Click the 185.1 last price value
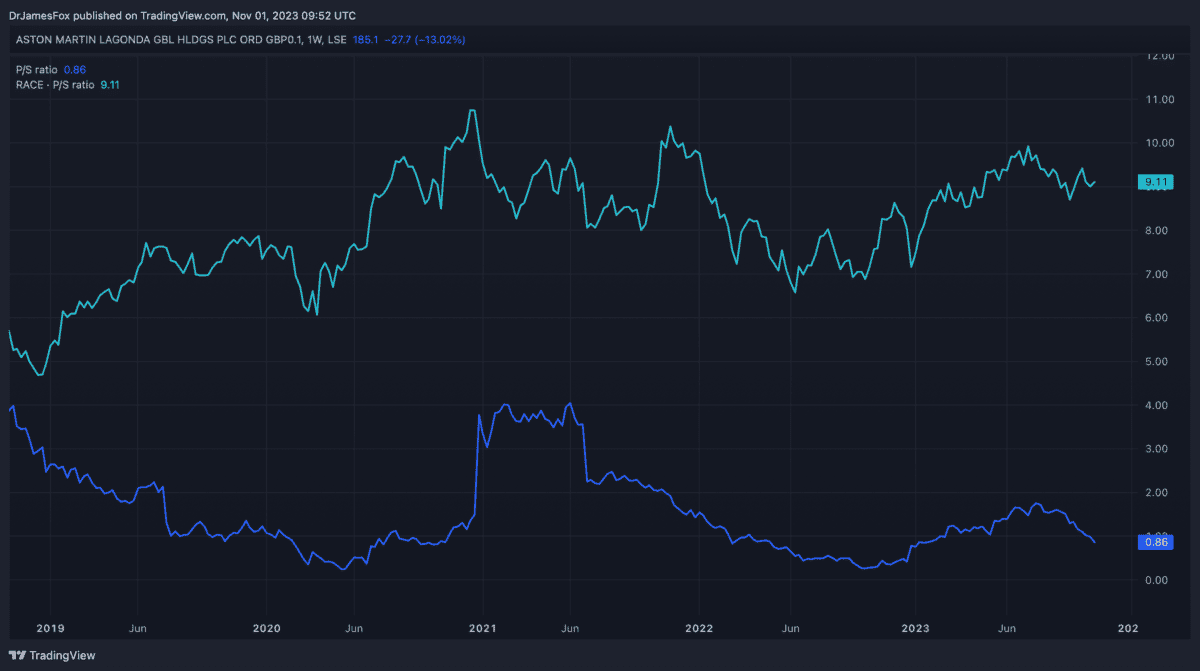1200x671 pixels. [x=368, y=40]
